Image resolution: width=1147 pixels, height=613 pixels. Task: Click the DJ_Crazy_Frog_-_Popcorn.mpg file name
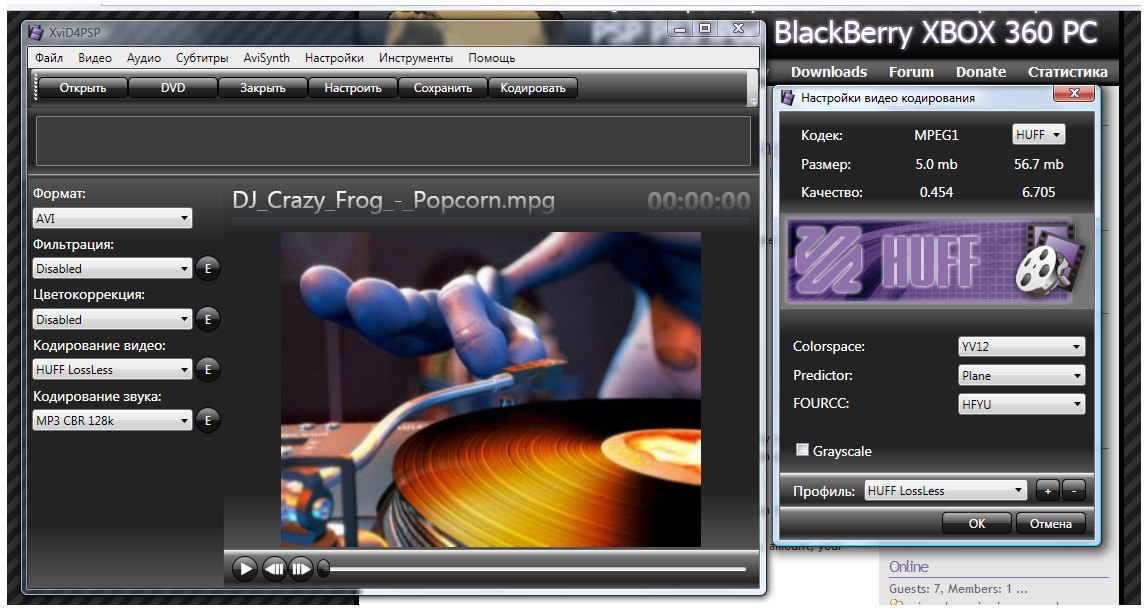pos(394,200)
